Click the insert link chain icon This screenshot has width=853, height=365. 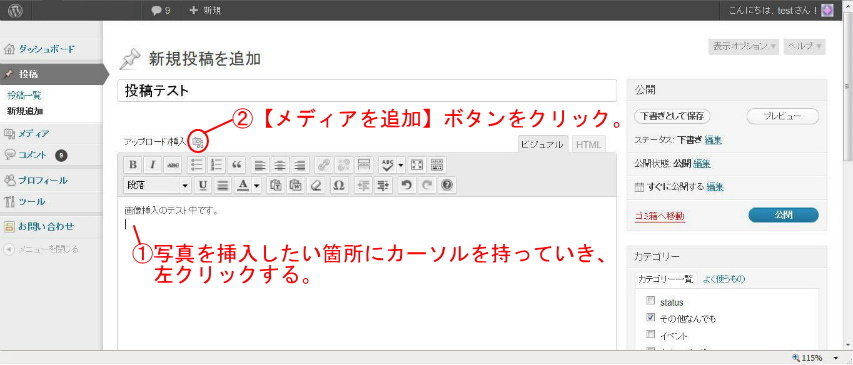(x=323, y=164)
